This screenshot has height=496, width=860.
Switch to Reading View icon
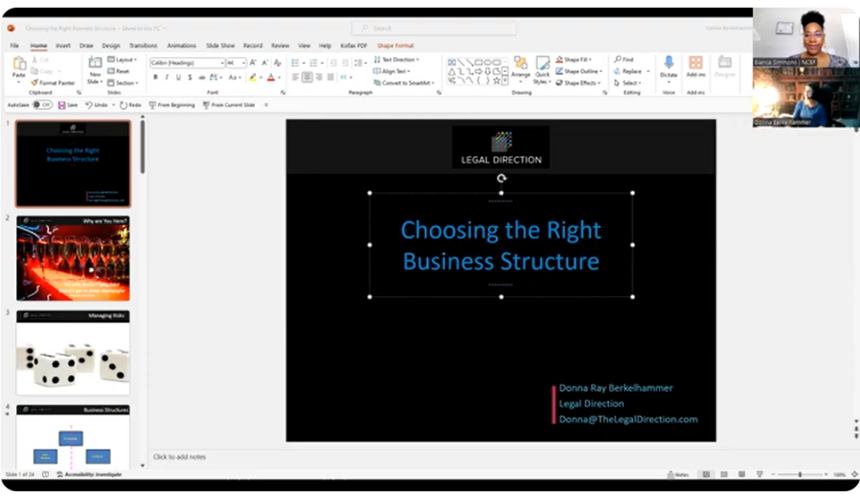pyautogui.click(x=742, y=474)
